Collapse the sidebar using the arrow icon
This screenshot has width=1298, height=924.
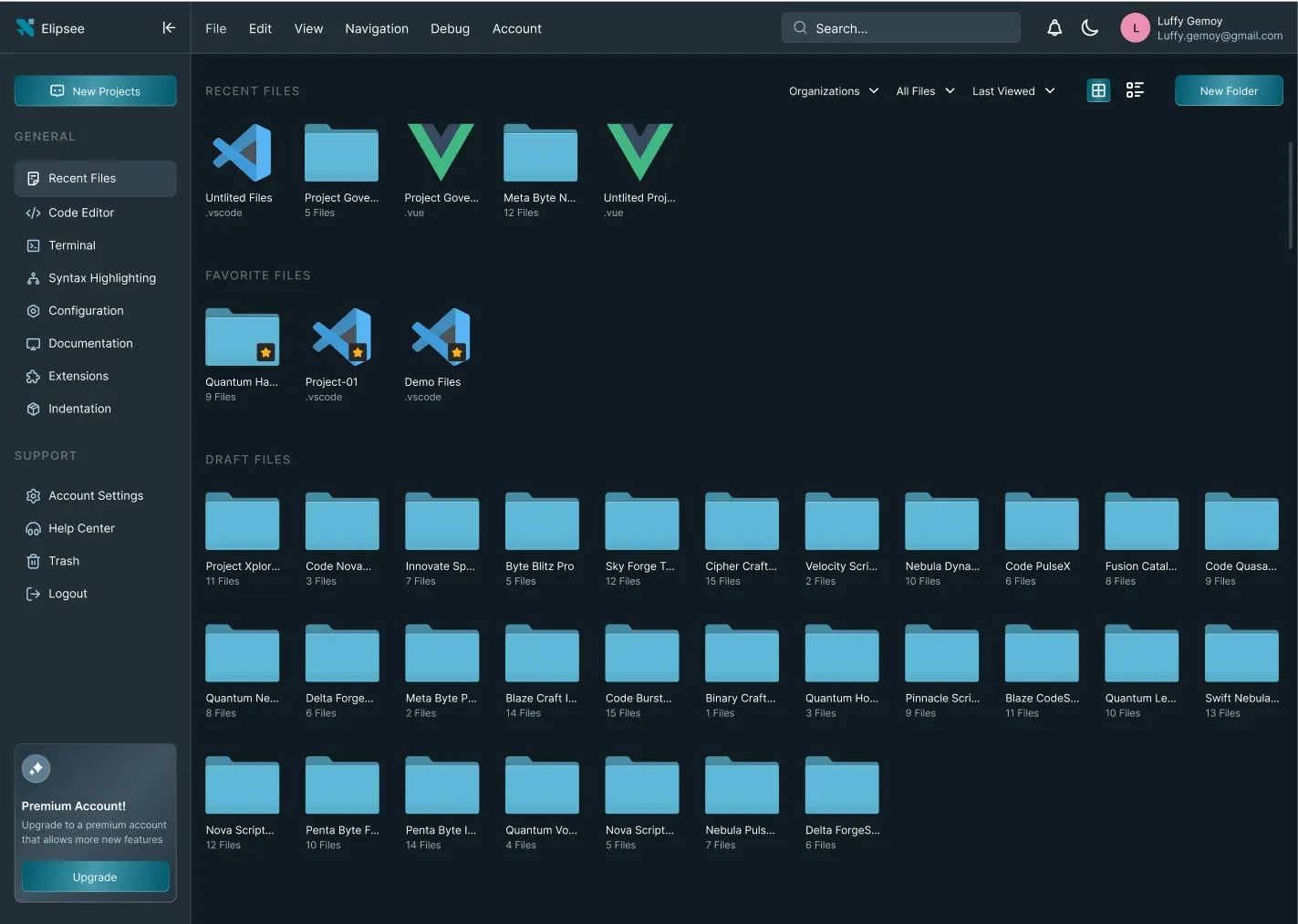click(x=169, y=28)
